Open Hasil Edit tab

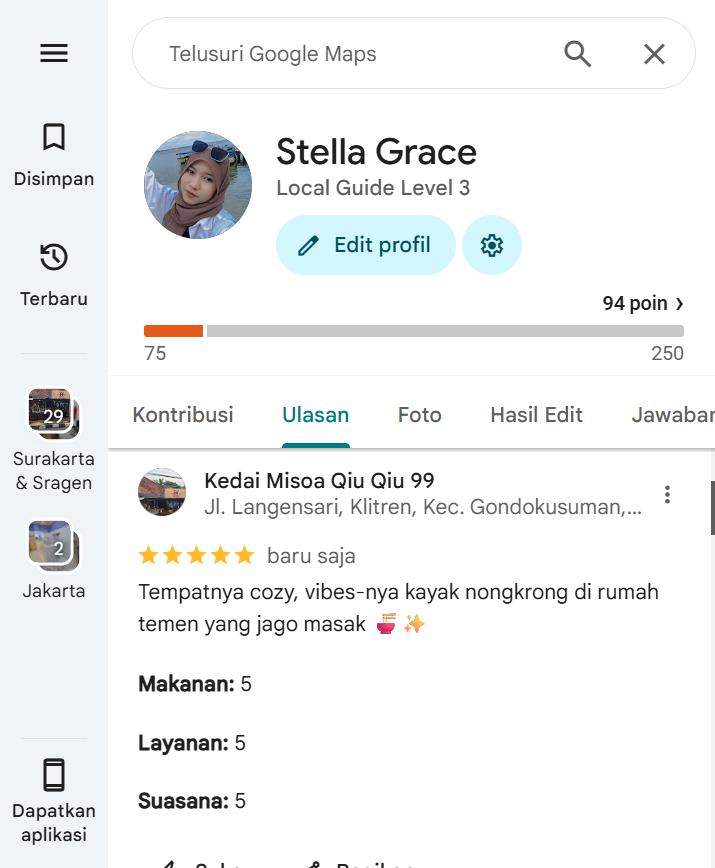(536, 415)
